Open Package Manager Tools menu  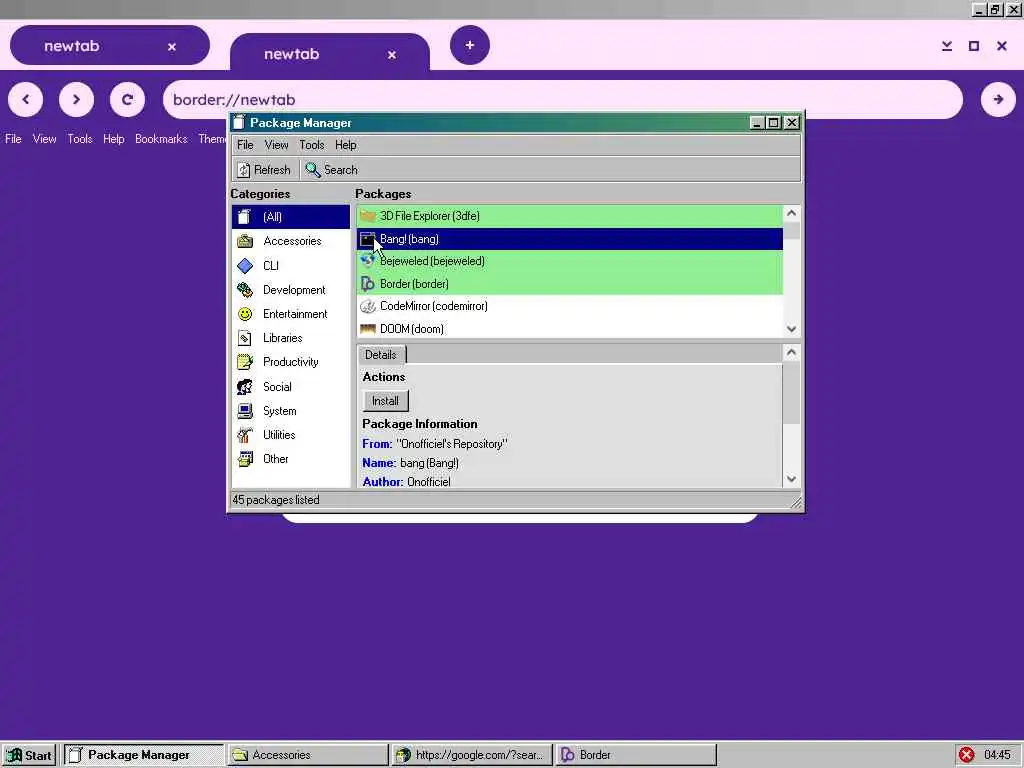point(312,145)
